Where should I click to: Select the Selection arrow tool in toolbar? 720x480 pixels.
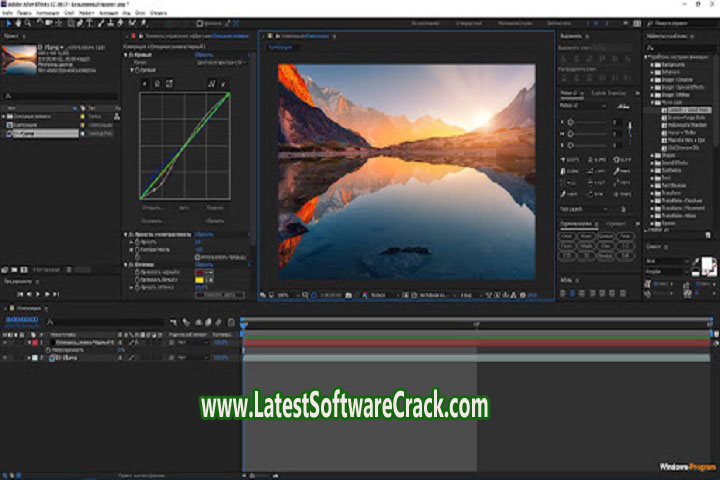[7, 22]
